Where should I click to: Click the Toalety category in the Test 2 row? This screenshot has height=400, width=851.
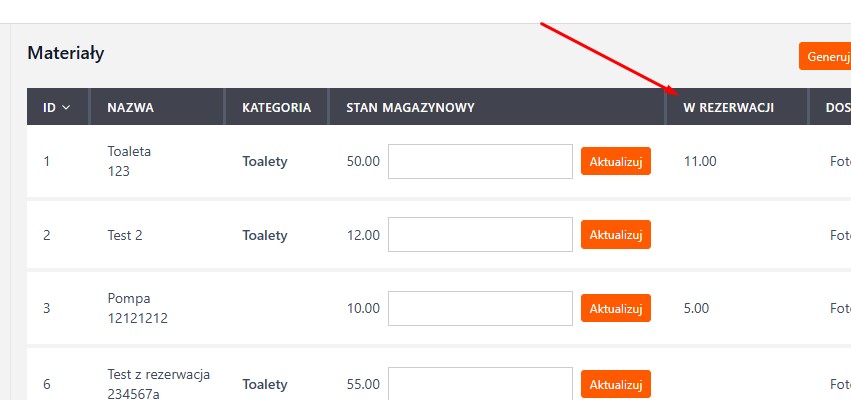point(265,236)
